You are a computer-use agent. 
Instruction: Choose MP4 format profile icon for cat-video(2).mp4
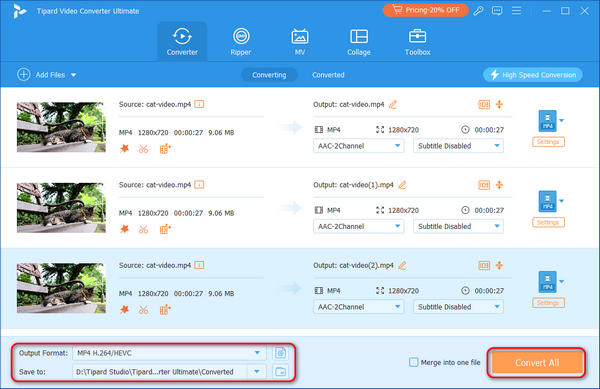[548, 282]
